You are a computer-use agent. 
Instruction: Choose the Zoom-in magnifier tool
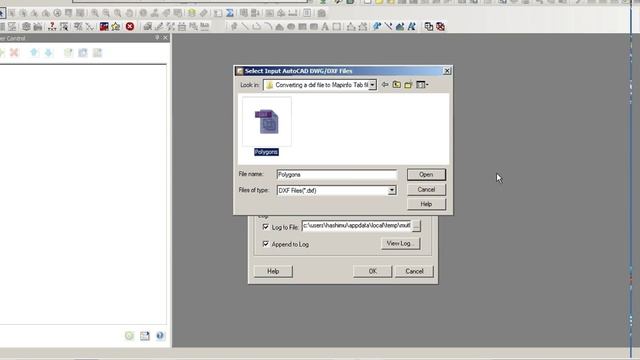(x=95, y=13)
